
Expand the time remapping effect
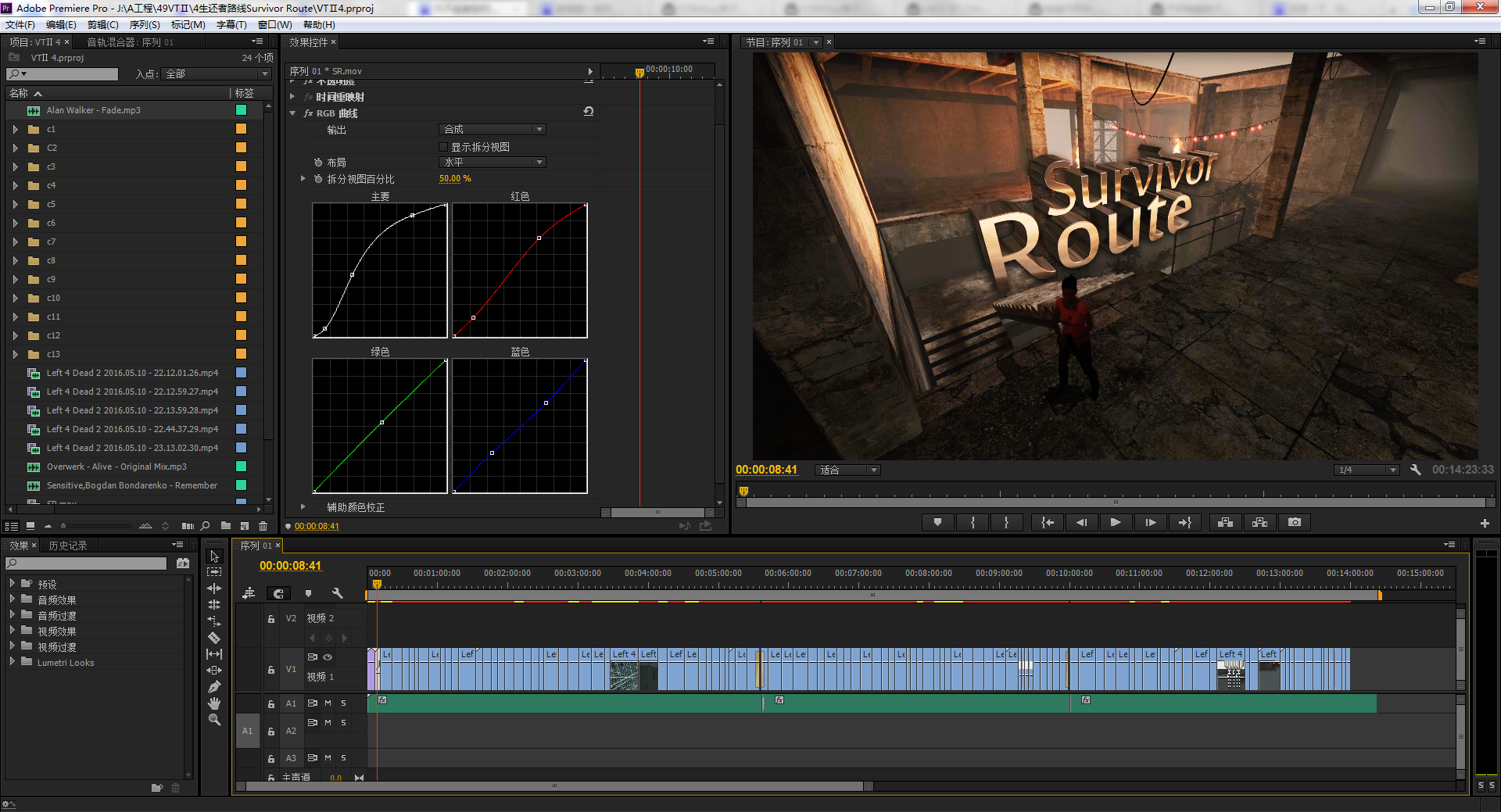click(293, 97)
